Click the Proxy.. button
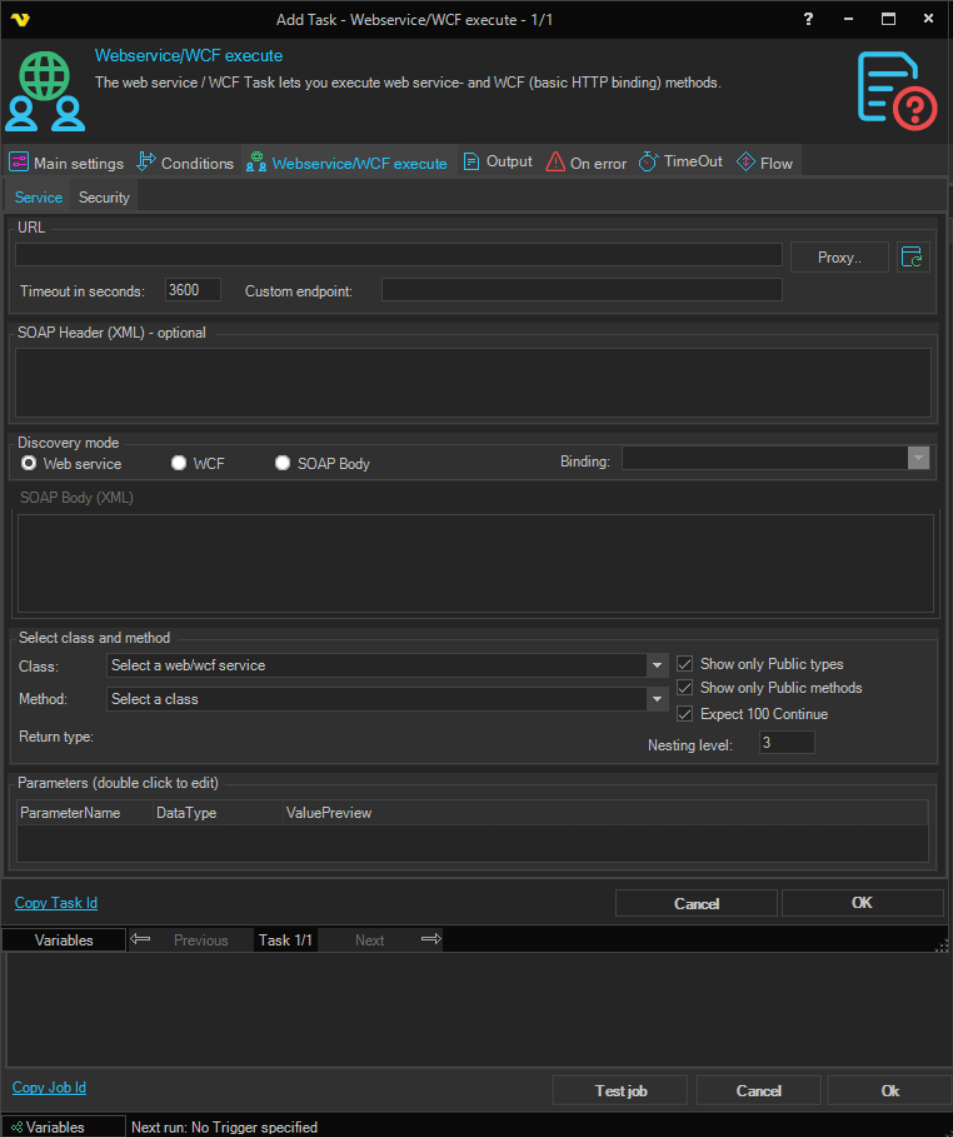This screenshot has height=1137, width=953. coord(838,257)
